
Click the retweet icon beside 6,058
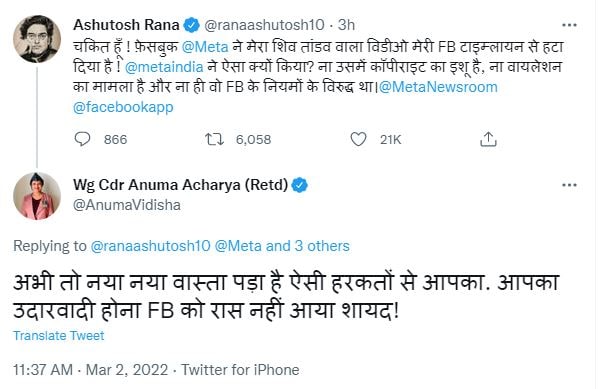coord(214,139)
